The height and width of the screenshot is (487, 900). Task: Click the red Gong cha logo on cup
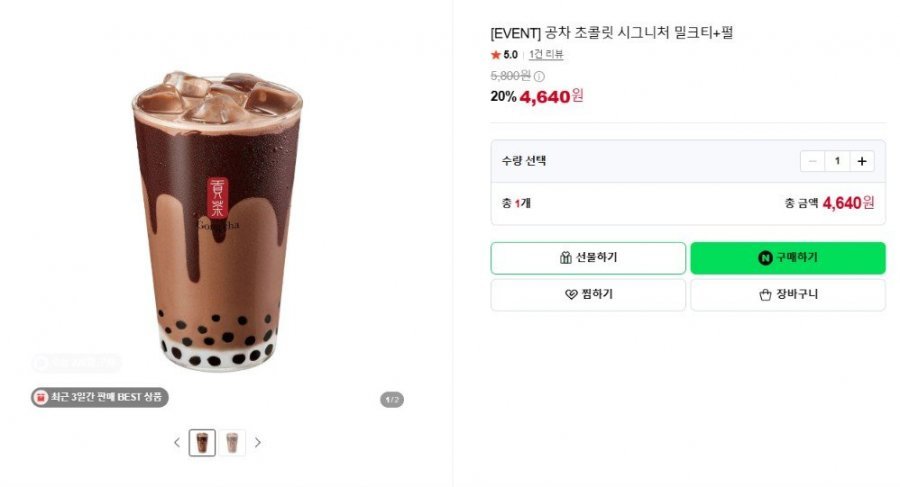pyautogui.click(x=218, y=198)
